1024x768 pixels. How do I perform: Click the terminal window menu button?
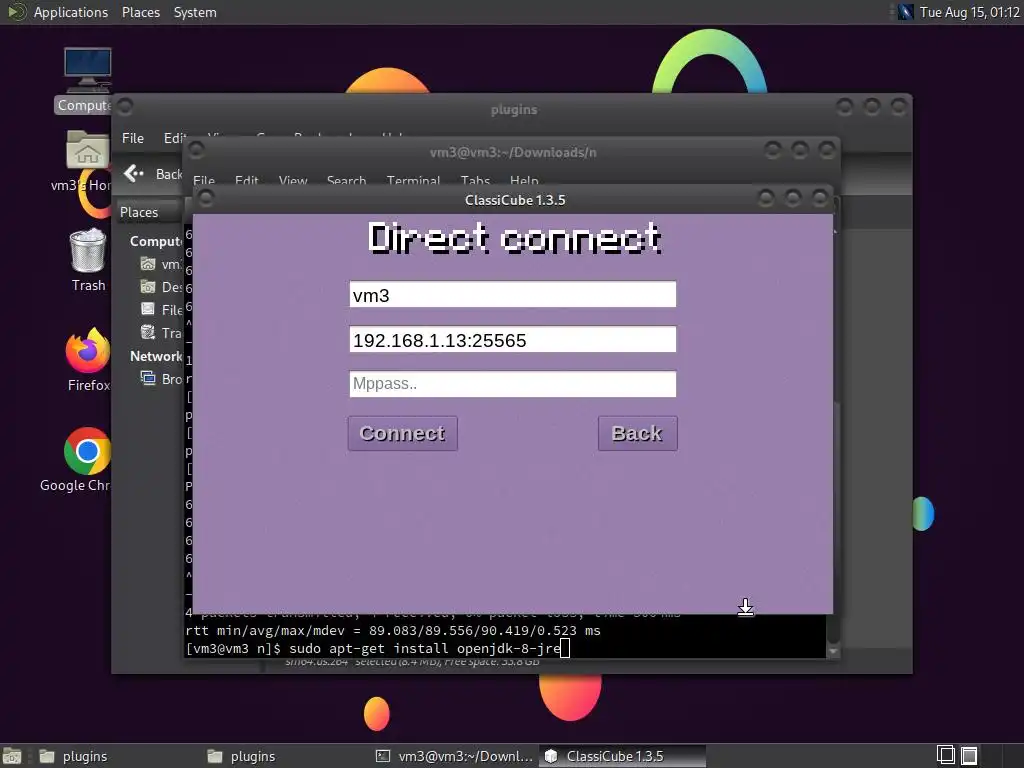196,150
